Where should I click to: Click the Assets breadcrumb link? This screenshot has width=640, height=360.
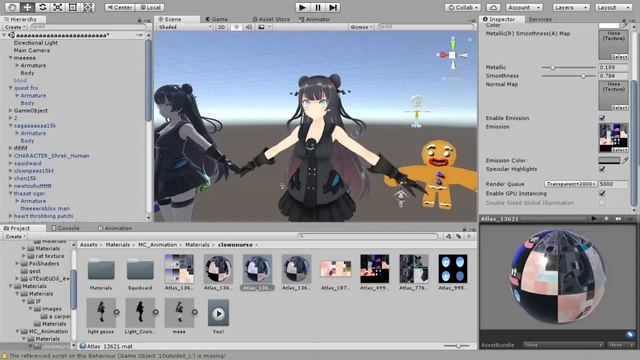point(89,245)
